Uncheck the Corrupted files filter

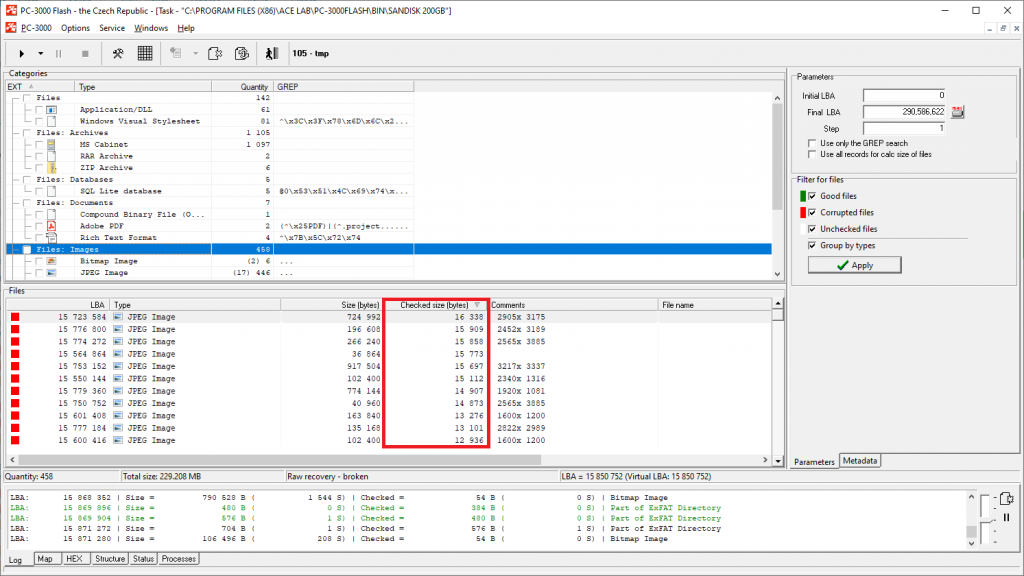(812, 212)
